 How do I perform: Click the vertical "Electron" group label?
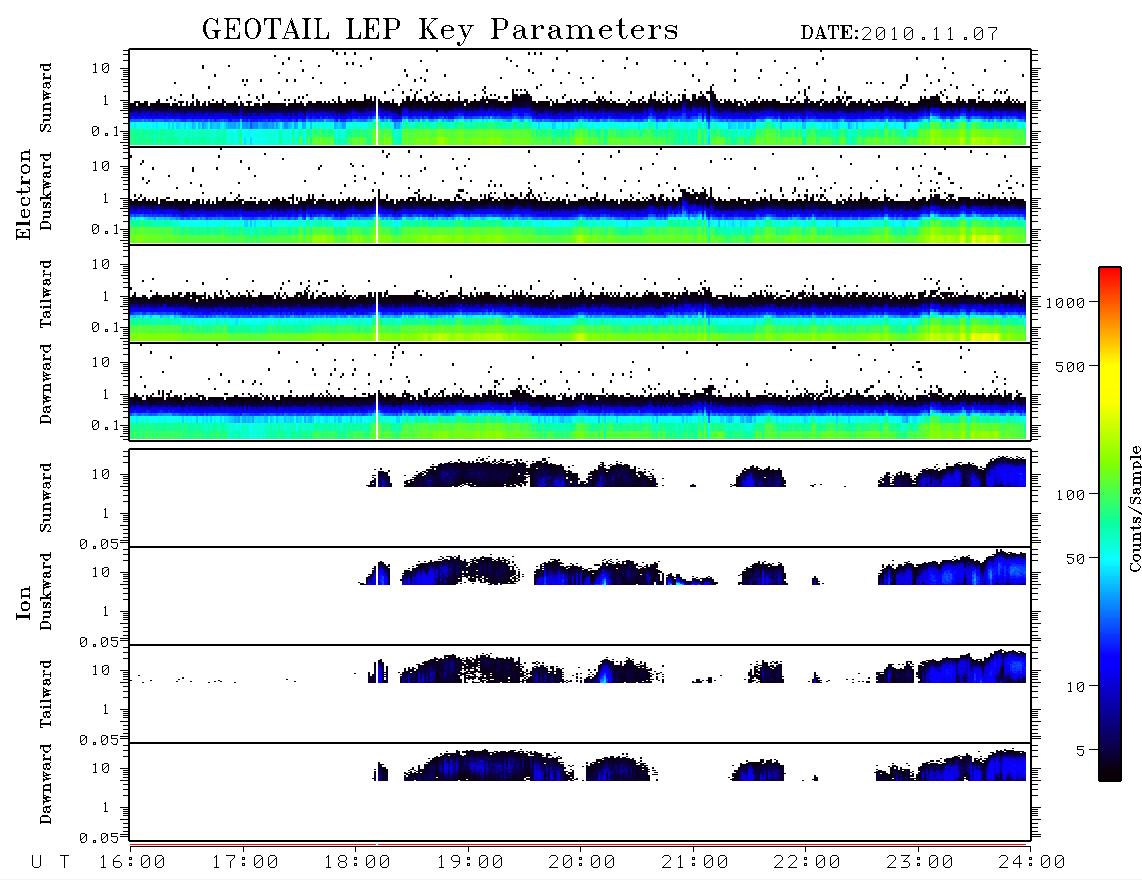(x=24, y=195)
